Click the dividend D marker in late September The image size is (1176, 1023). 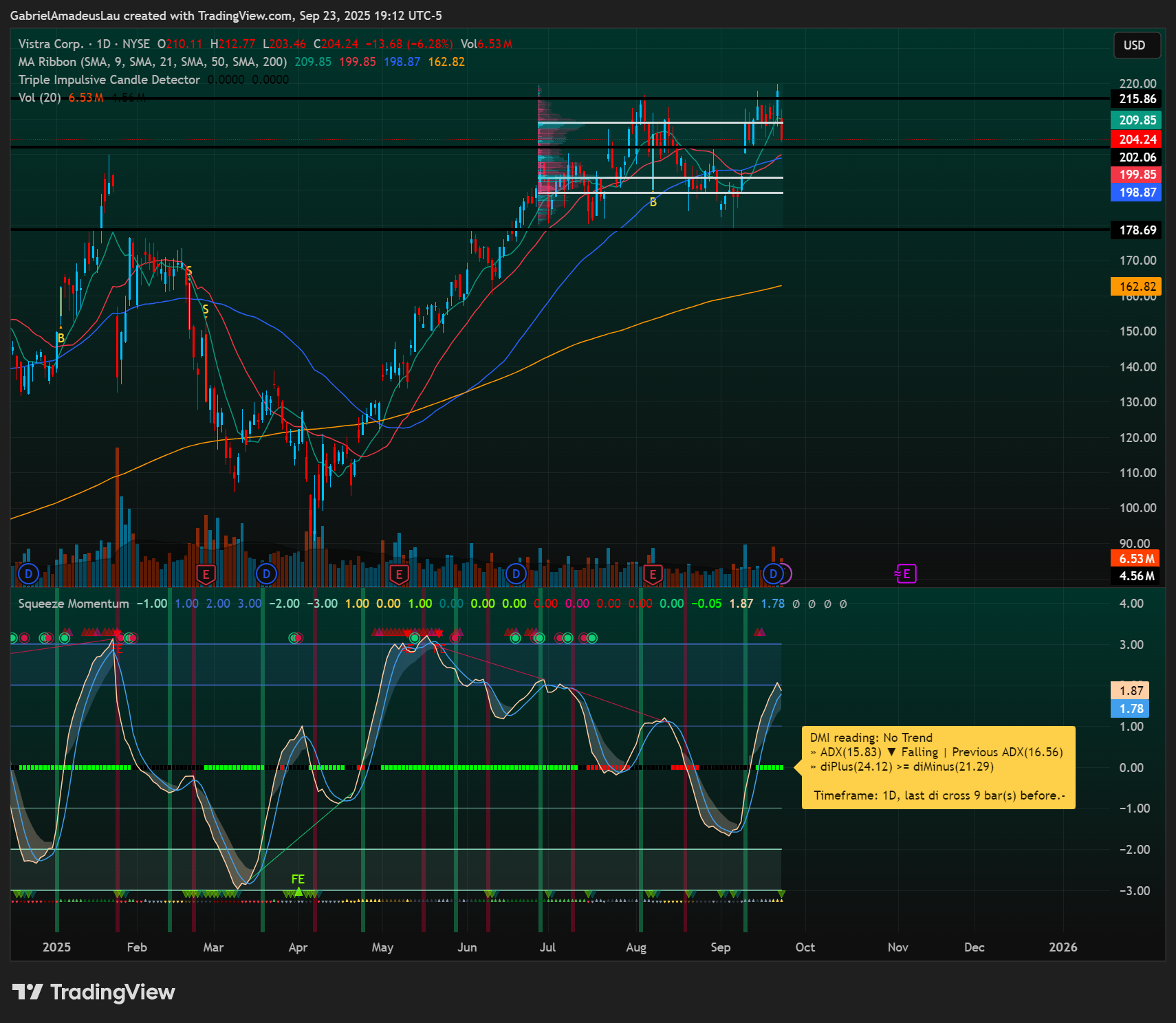click(x=773, y=573)
